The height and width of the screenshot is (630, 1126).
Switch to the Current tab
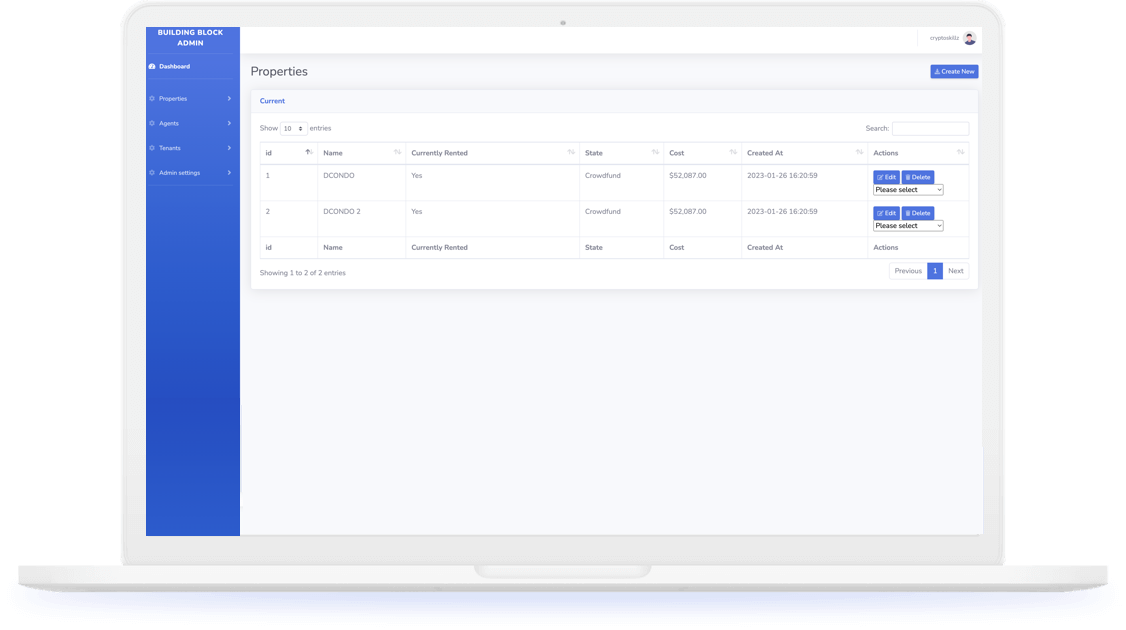(272, 101)
